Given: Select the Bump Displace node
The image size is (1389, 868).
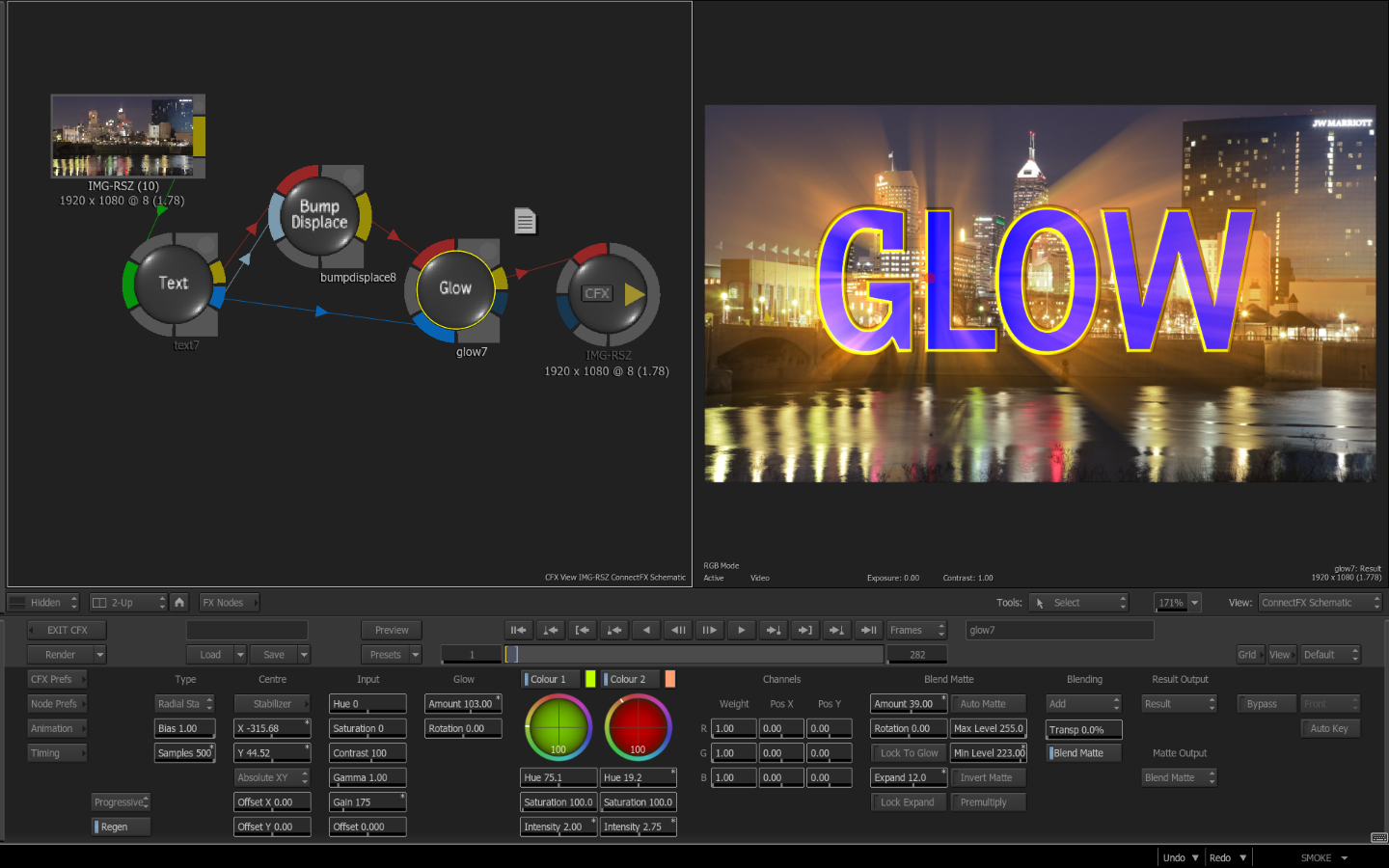Looking at the screenshot, I should pos(318,215).
